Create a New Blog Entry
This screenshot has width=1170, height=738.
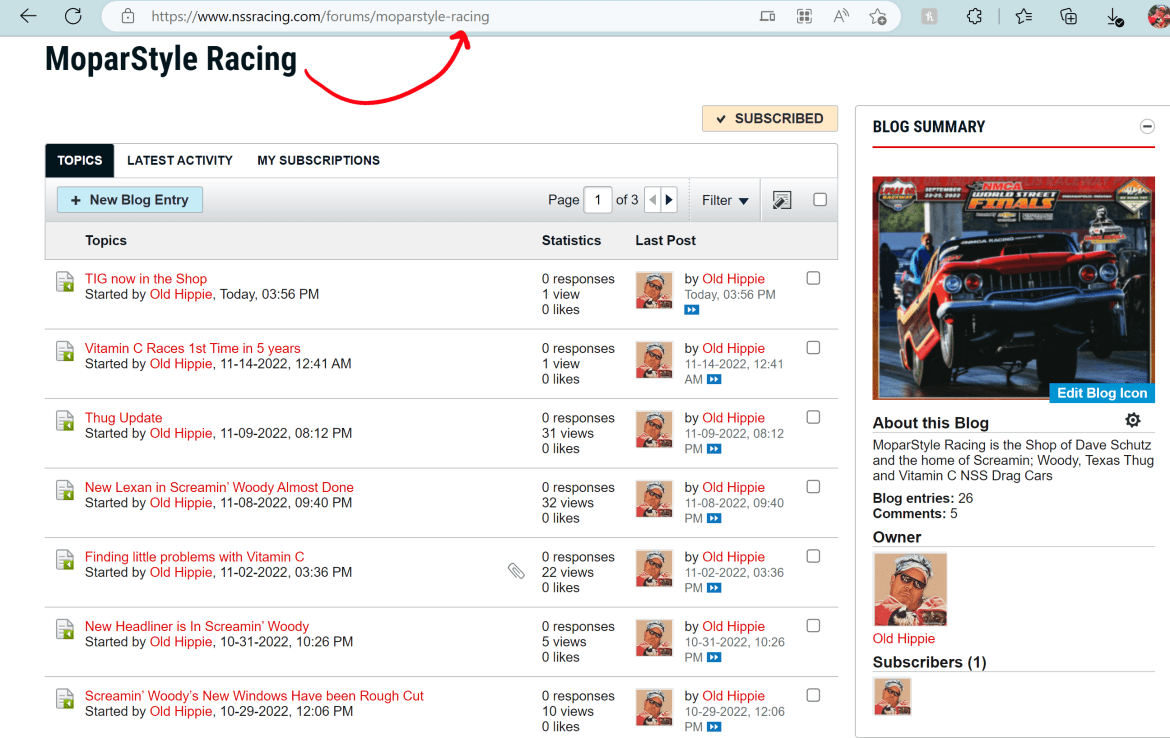[x=130, y=200]
